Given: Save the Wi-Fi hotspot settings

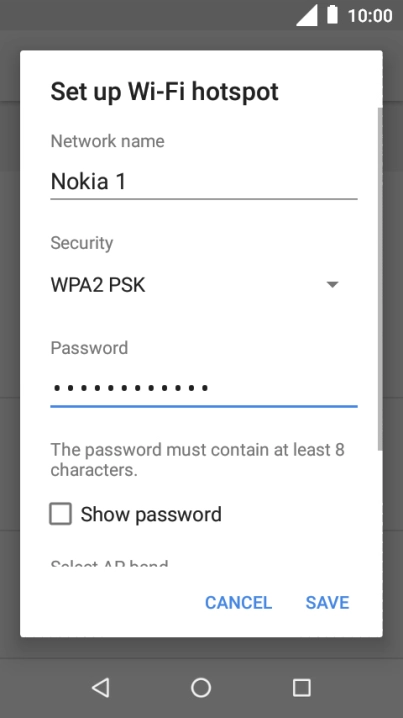Looking at the screenshot, I should (x=327, y=603).
